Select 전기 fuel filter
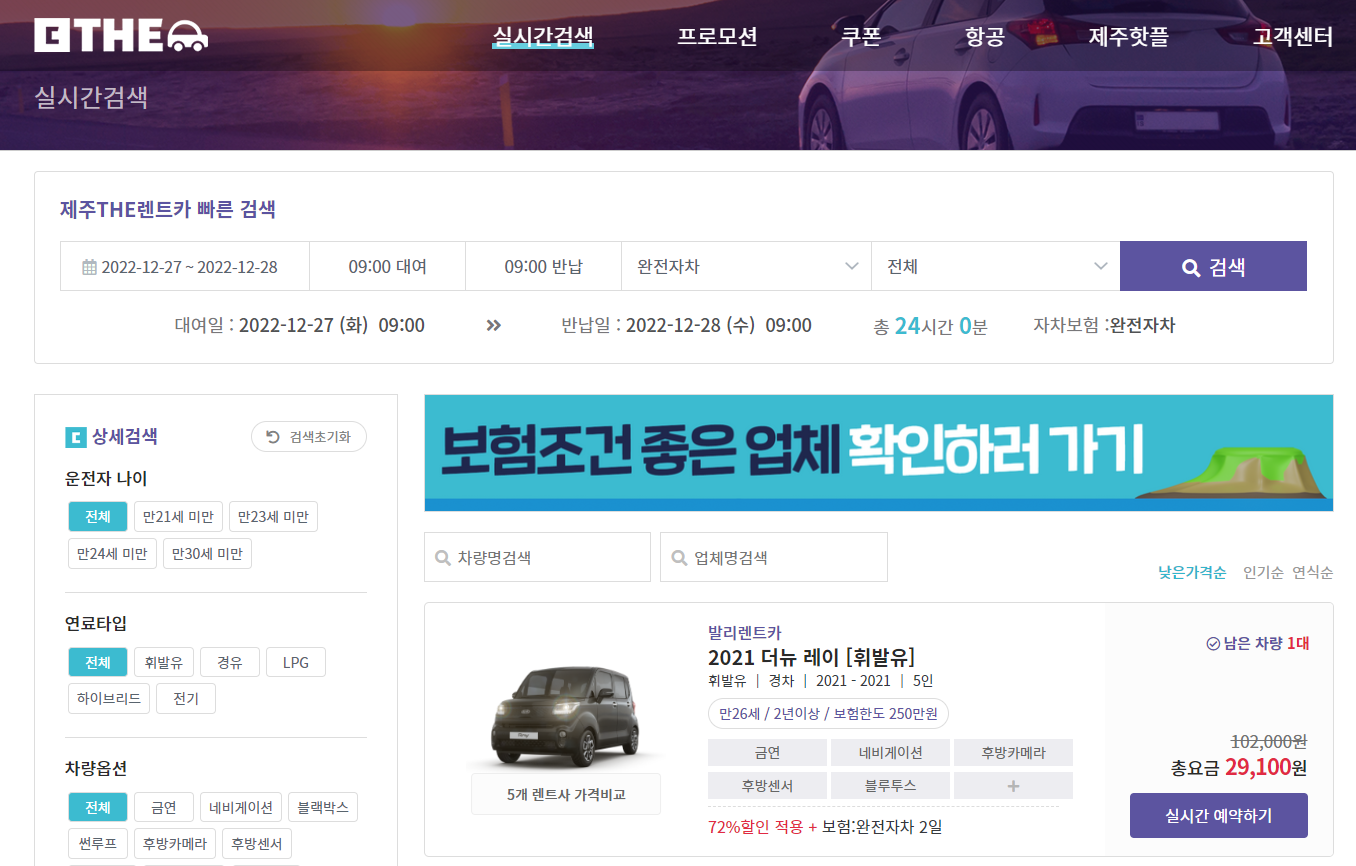Viewport: 1356px width, 866px height. (186, 698)
